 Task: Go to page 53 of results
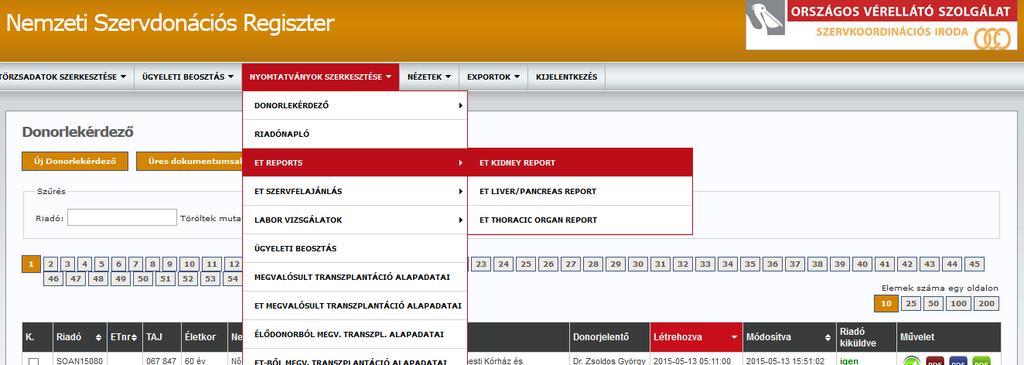pyautogui.click(x=210, y=279)
